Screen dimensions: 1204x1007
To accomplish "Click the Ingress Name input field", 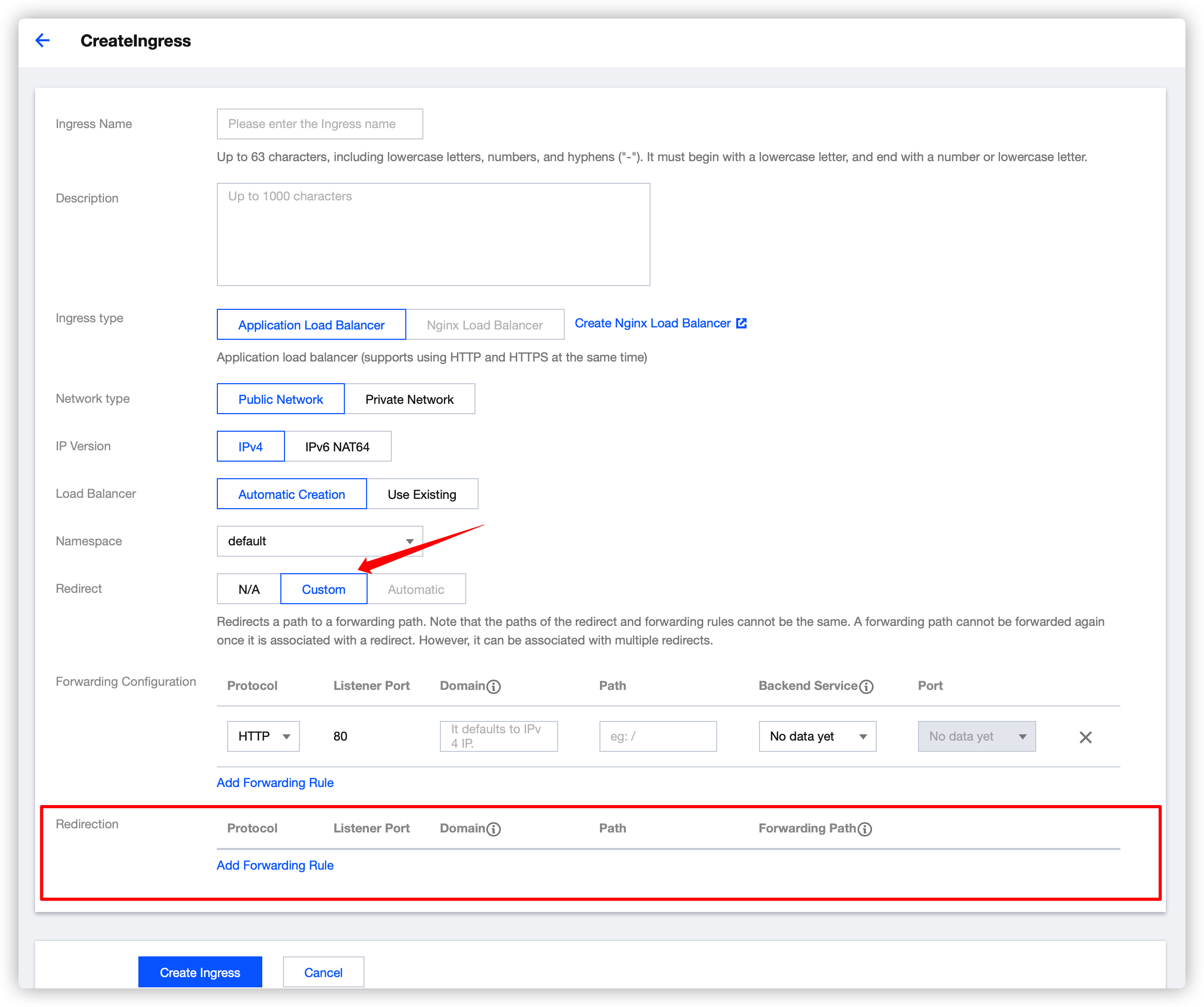I will click(x=320, y=124).
